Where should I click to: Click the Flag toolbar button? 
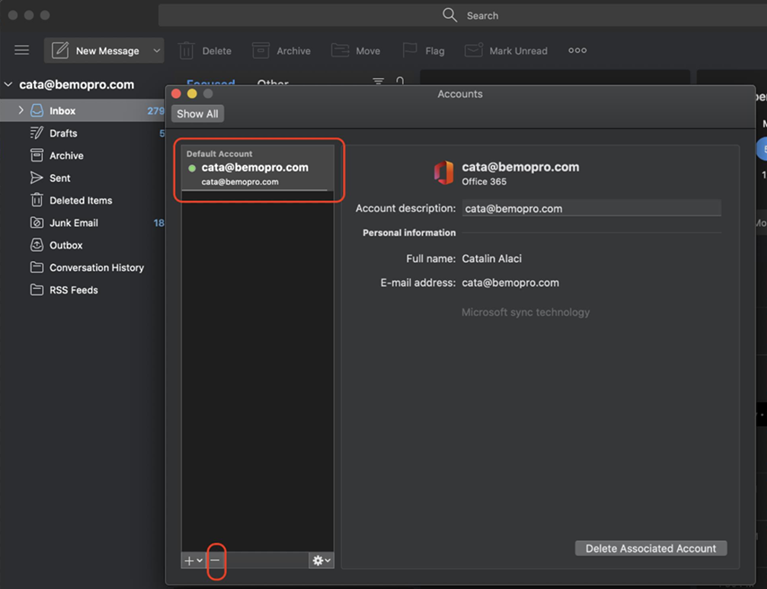[424, 50]
